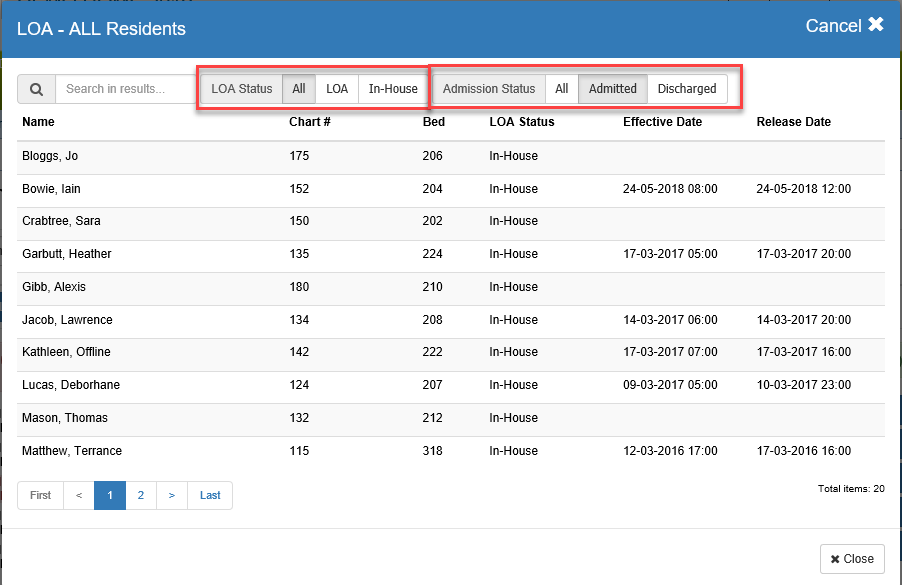This screenshot has height=585, width=902.
Task: Jump to the Last page
Action: point(210,495)
